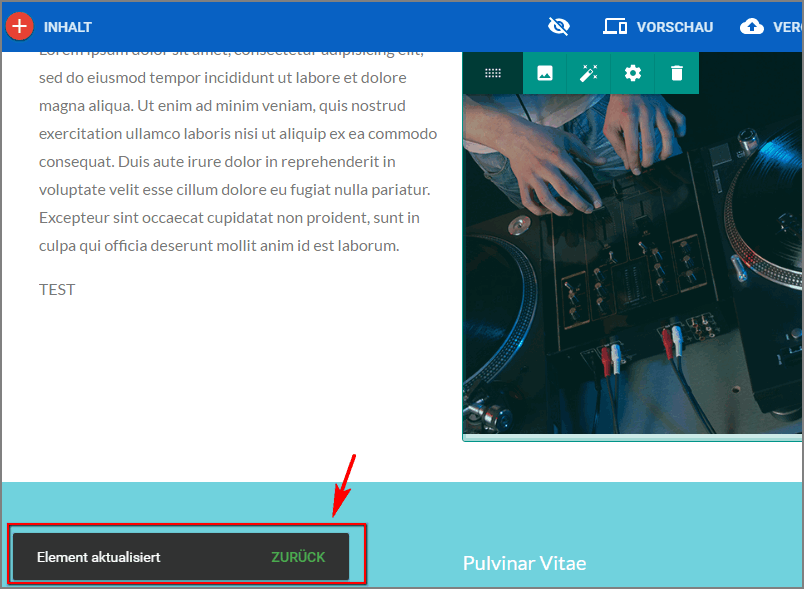Click the publish label beside the cloud icon
804x589 pixels.
[x=788, y=27]
